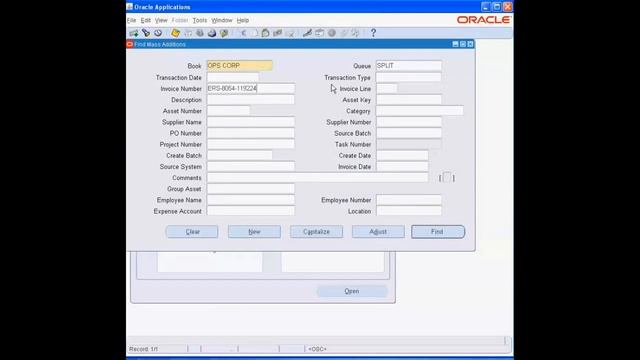Viewport: 640px width, 360px height.
Task: Click the Window Help question mark icon
Action: pos(373,33)
